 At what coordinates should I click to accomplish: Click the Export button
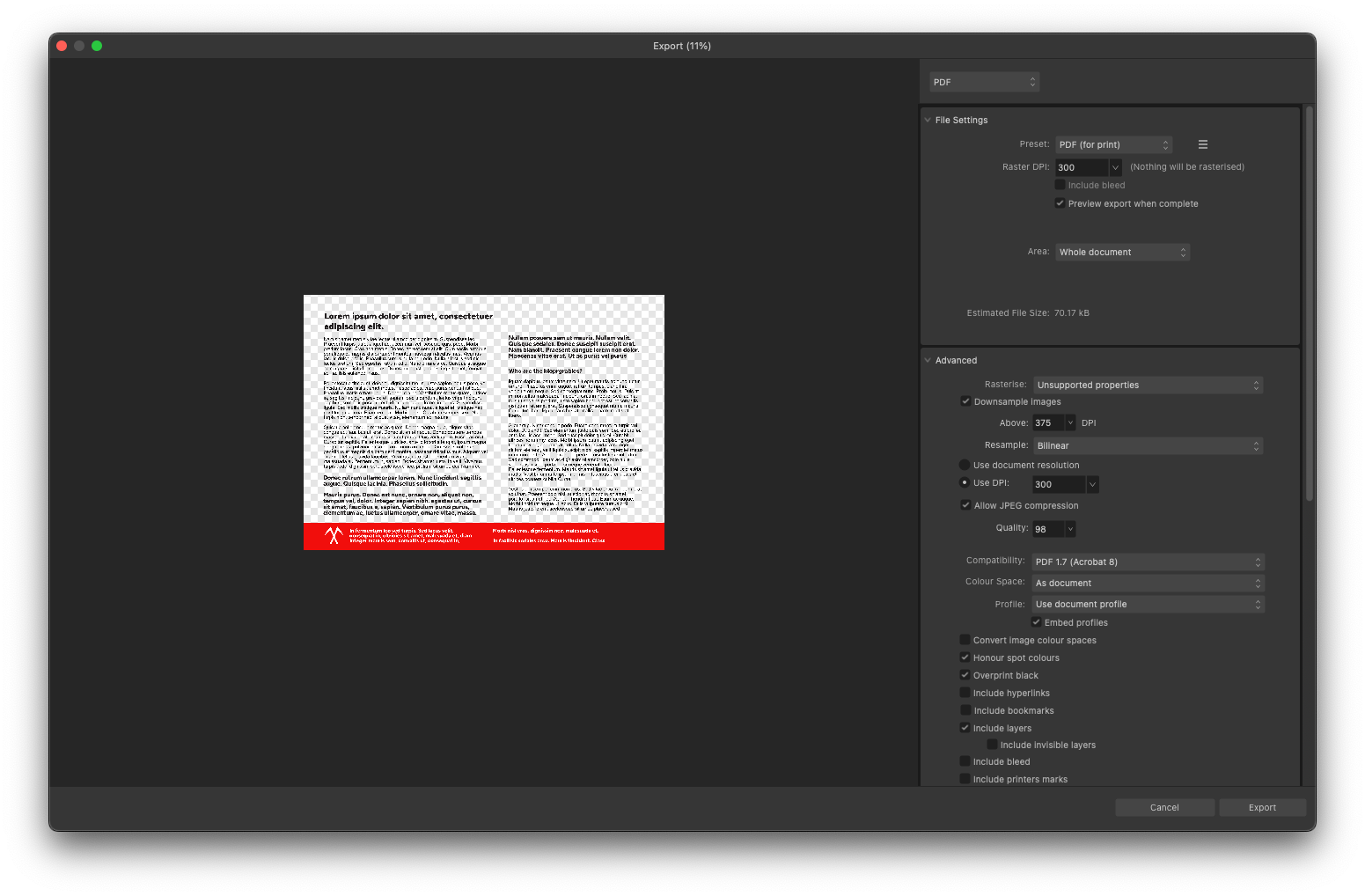tap(1262, 807)
